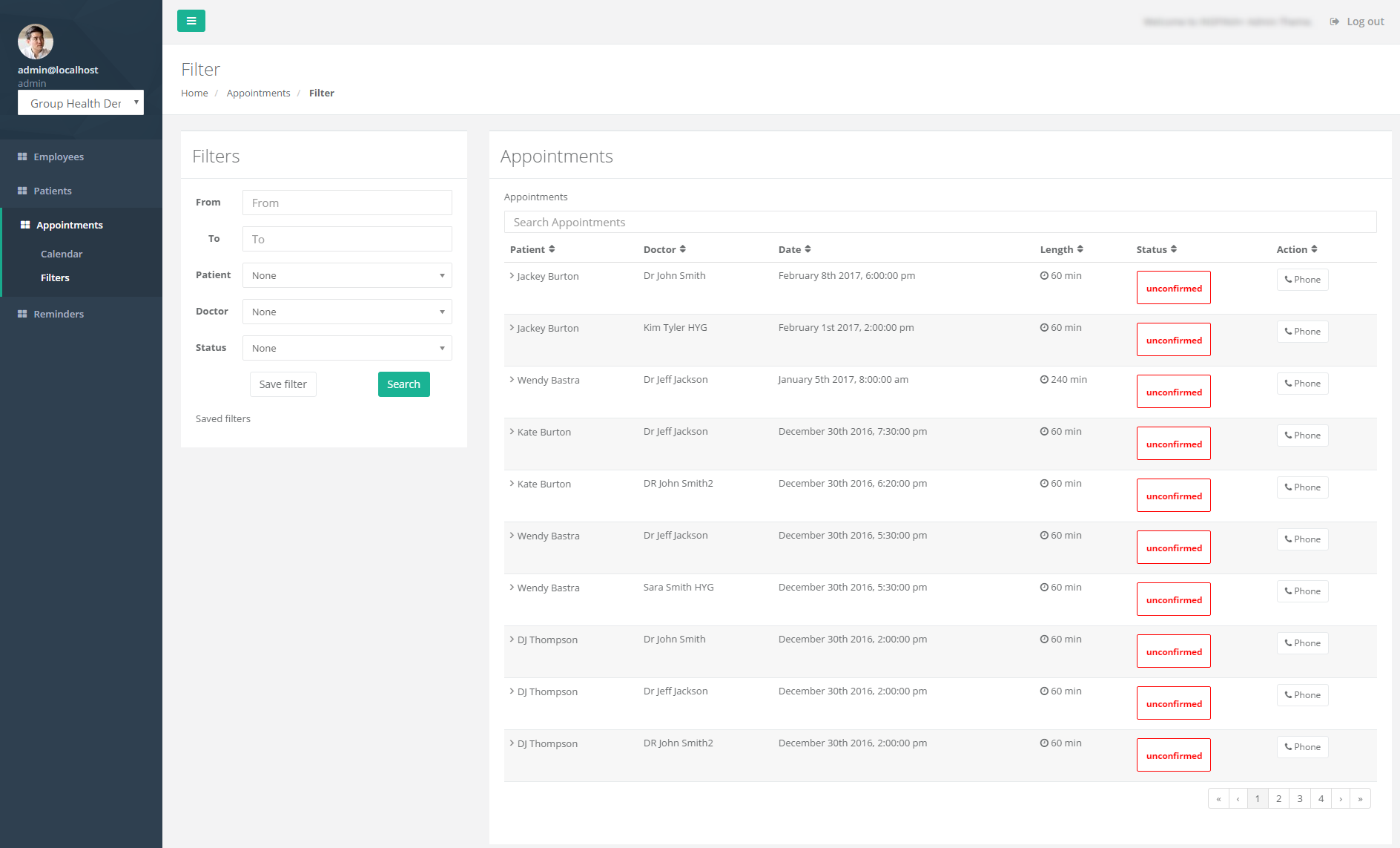Sort by Status column sort icon
This screenshot has width=1400, height=848.
[x=1173, y=249]
